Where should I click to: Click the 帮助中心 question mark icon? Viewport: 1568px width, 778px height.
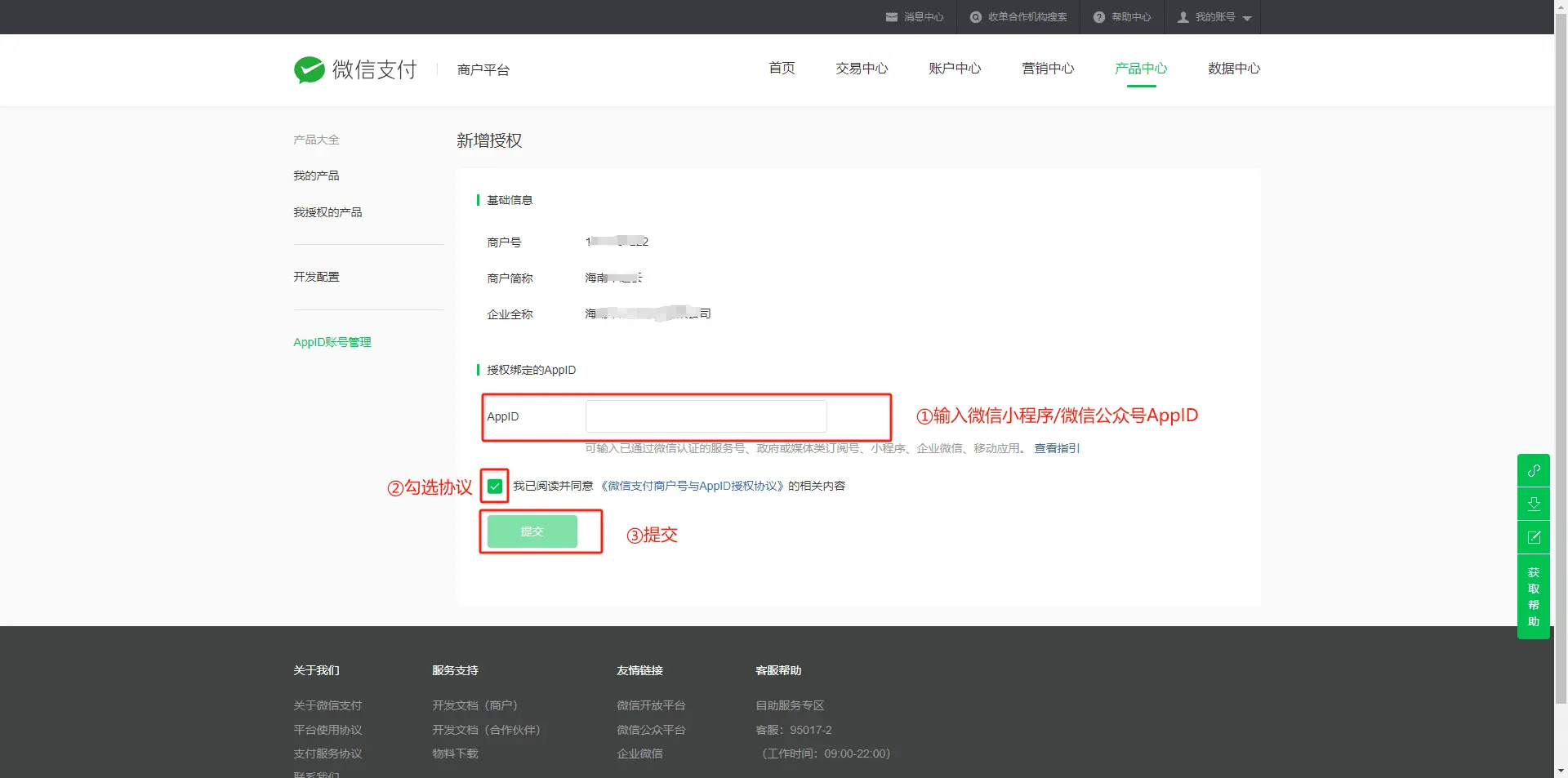[x=1099, y=17]
